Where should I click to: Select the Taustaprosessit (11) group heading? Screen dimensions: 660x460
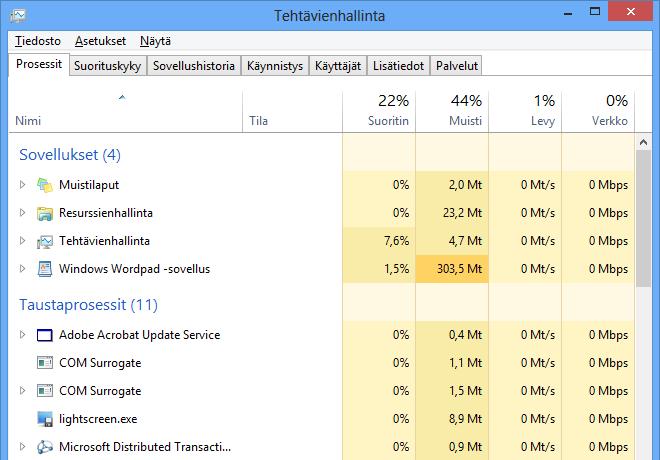click(88, 305)
